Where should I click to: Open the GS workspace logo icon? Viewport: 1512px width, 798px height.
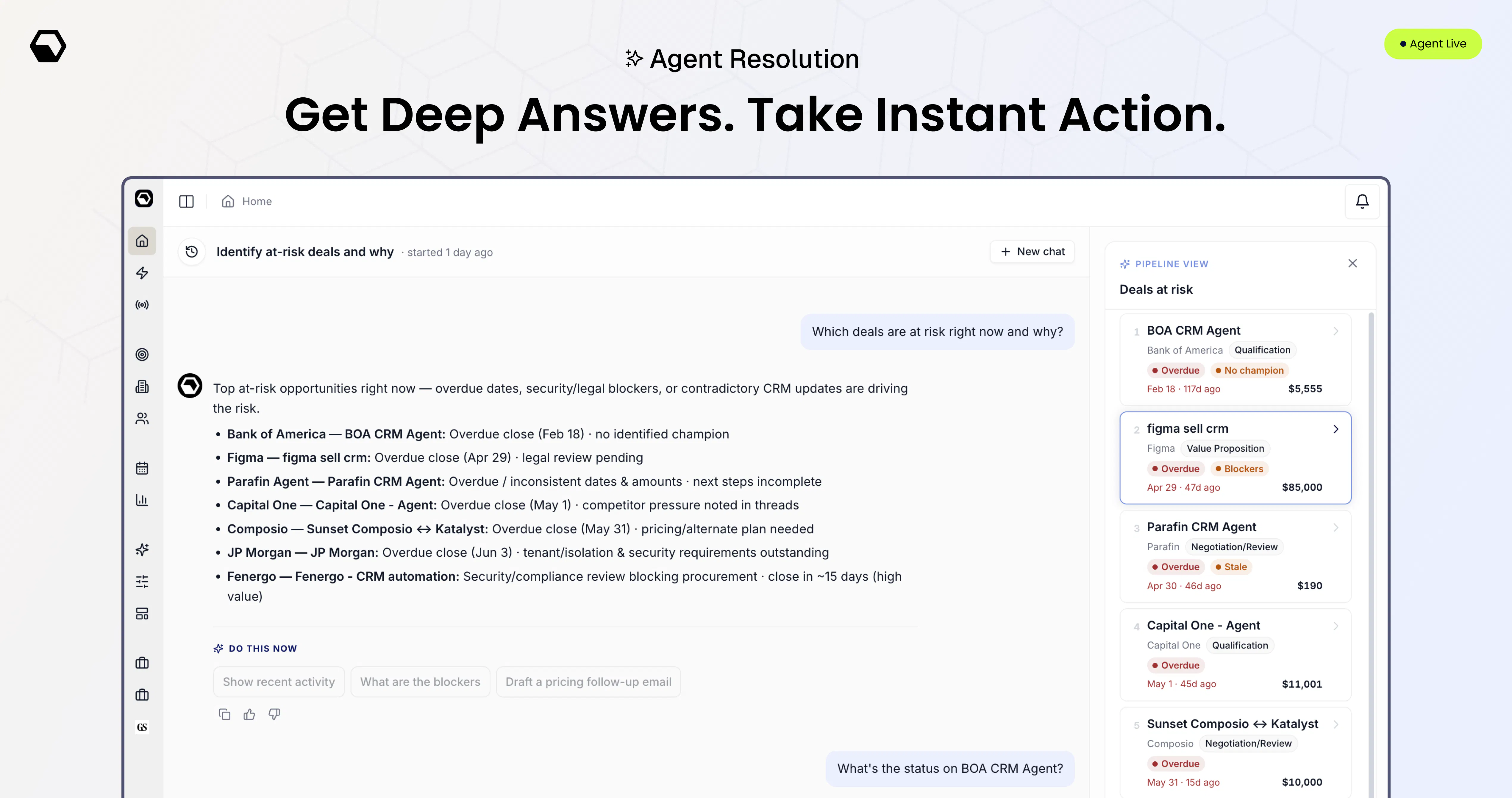(x=142, y=727)
